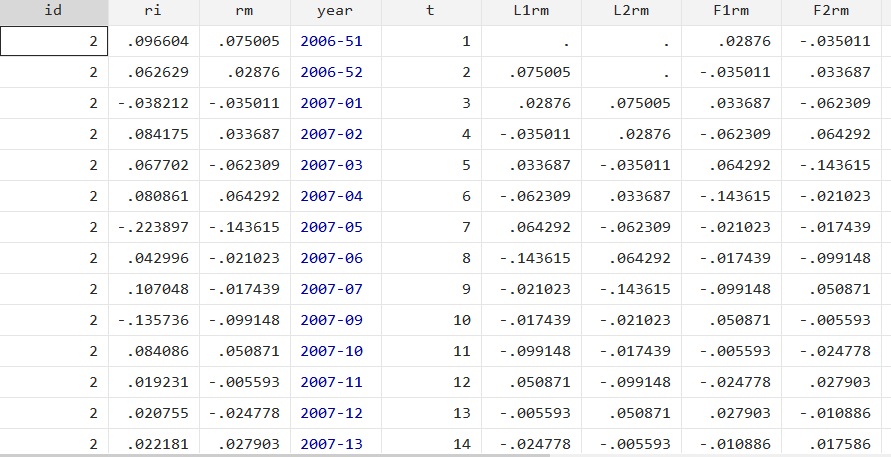Viewport: 891px width, 457px height.
Task: Click the F1rm cell in the 2006-51 row
Action: pos(731,41)
